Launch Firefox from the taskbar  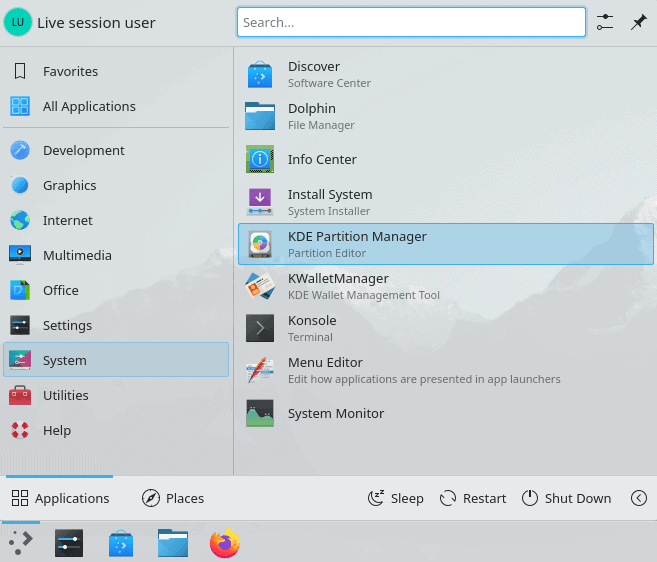(225, 543)
